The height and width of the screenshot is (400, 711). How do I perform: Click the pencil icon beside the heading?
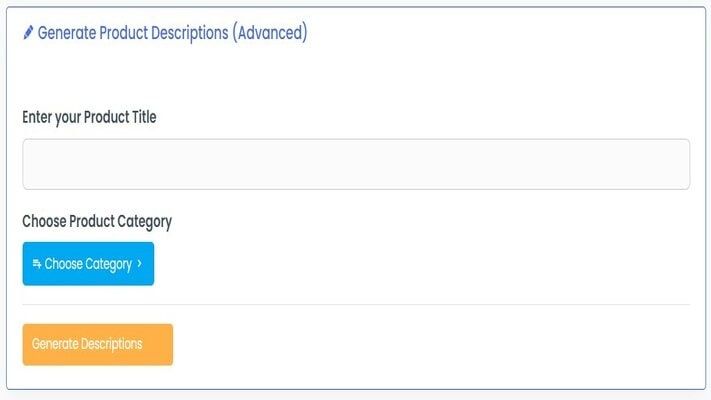(x=28, y=33)
